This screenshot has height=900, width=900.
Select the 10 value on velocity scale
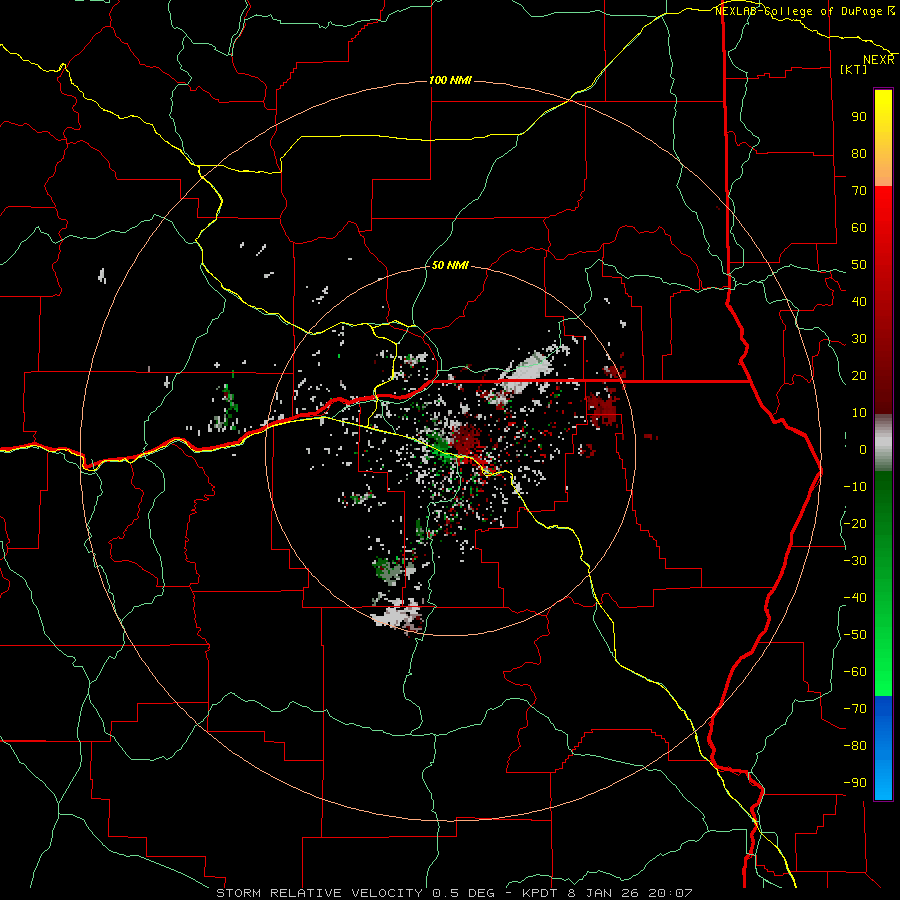pyautogui.click(x=859, y=413)
